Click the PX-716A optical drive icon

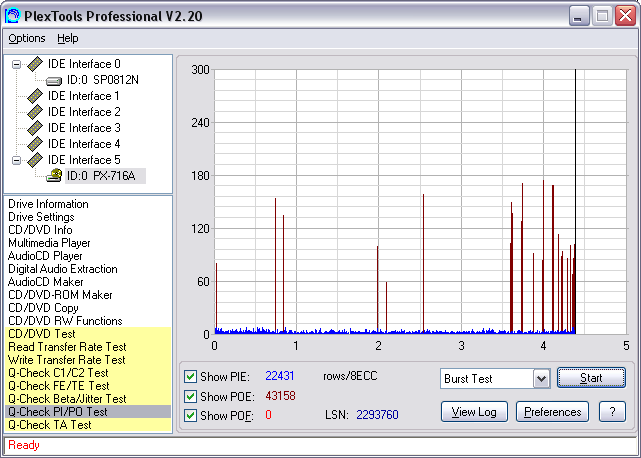click(54, 175)
